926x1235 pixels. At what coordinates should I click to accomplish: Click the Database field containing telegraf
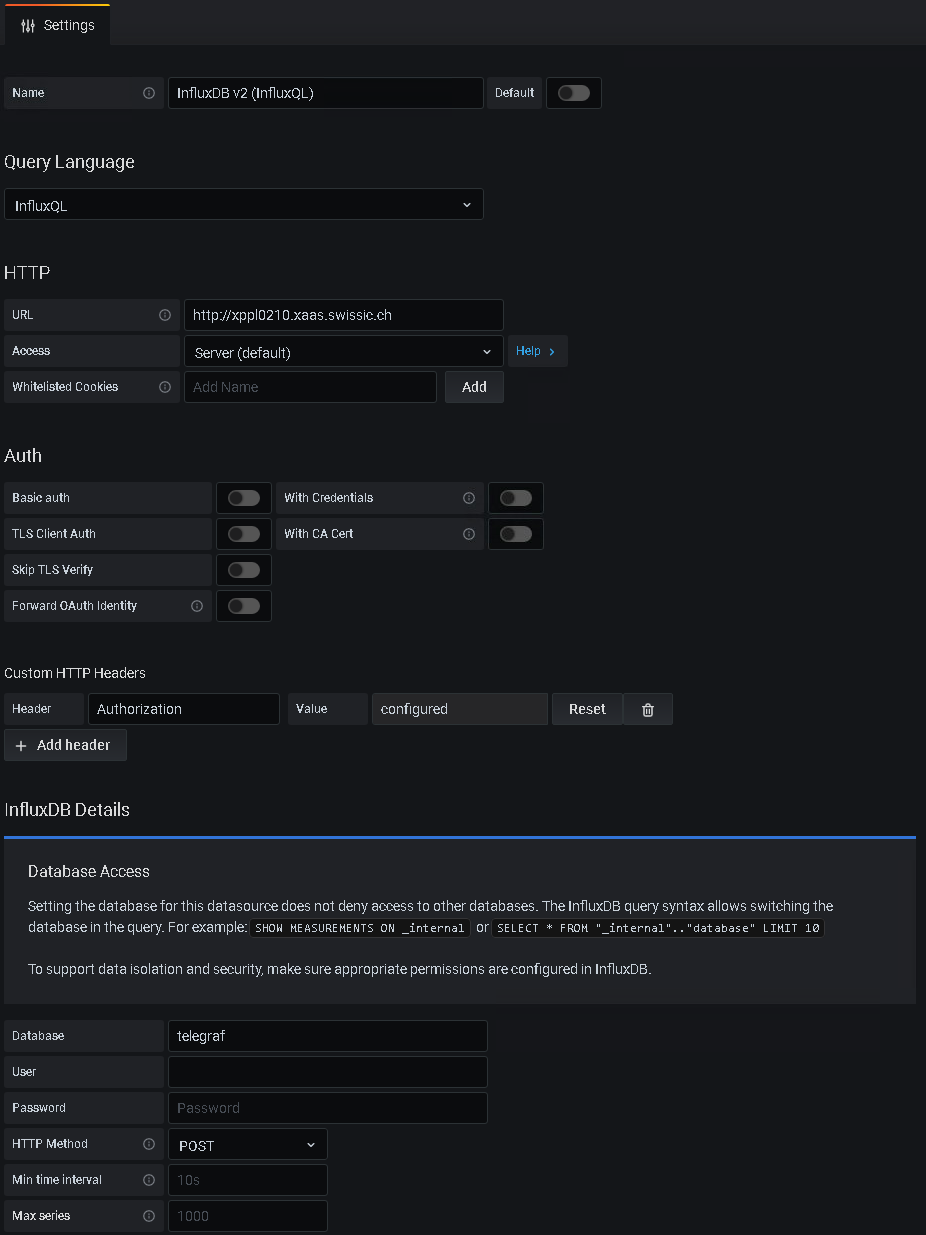pyautogui.click(x=328, y=1035)
